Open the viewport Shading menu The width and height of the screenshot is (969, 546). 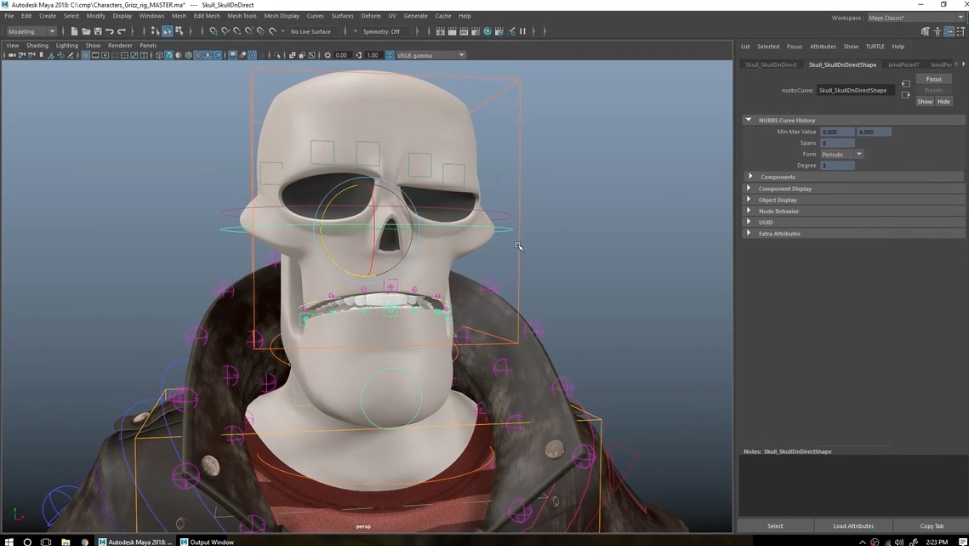[37, 45]
